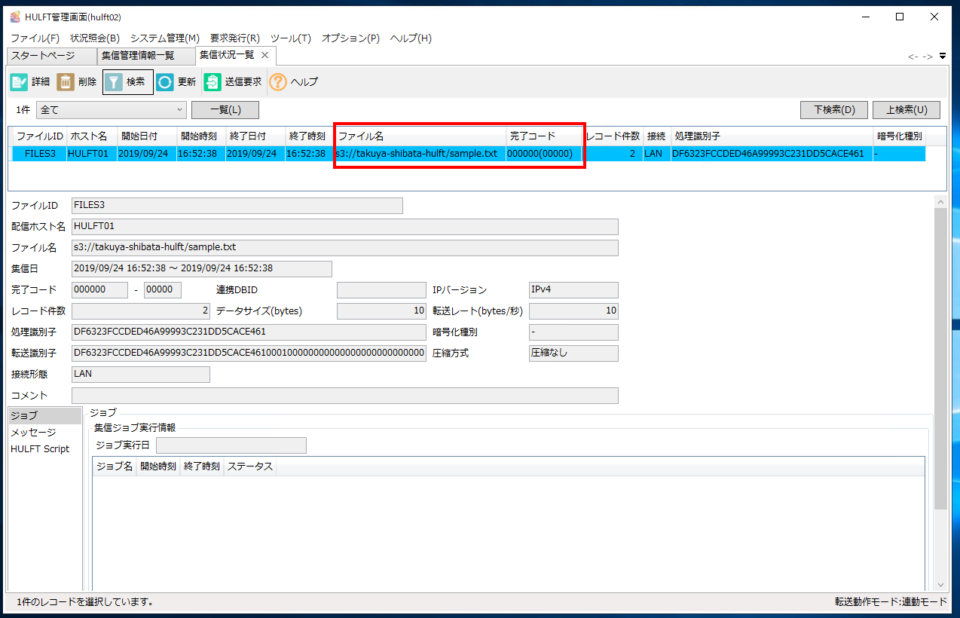Screen dimensions: 960x618
Task: Select HULFT Script in the left list
Action: point(45,449)
